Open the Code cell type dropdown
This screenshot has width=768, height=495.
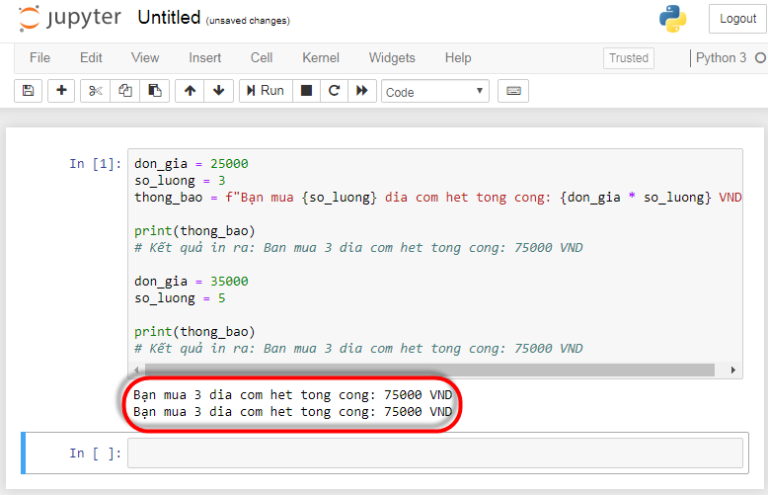(x=435, y=92)
